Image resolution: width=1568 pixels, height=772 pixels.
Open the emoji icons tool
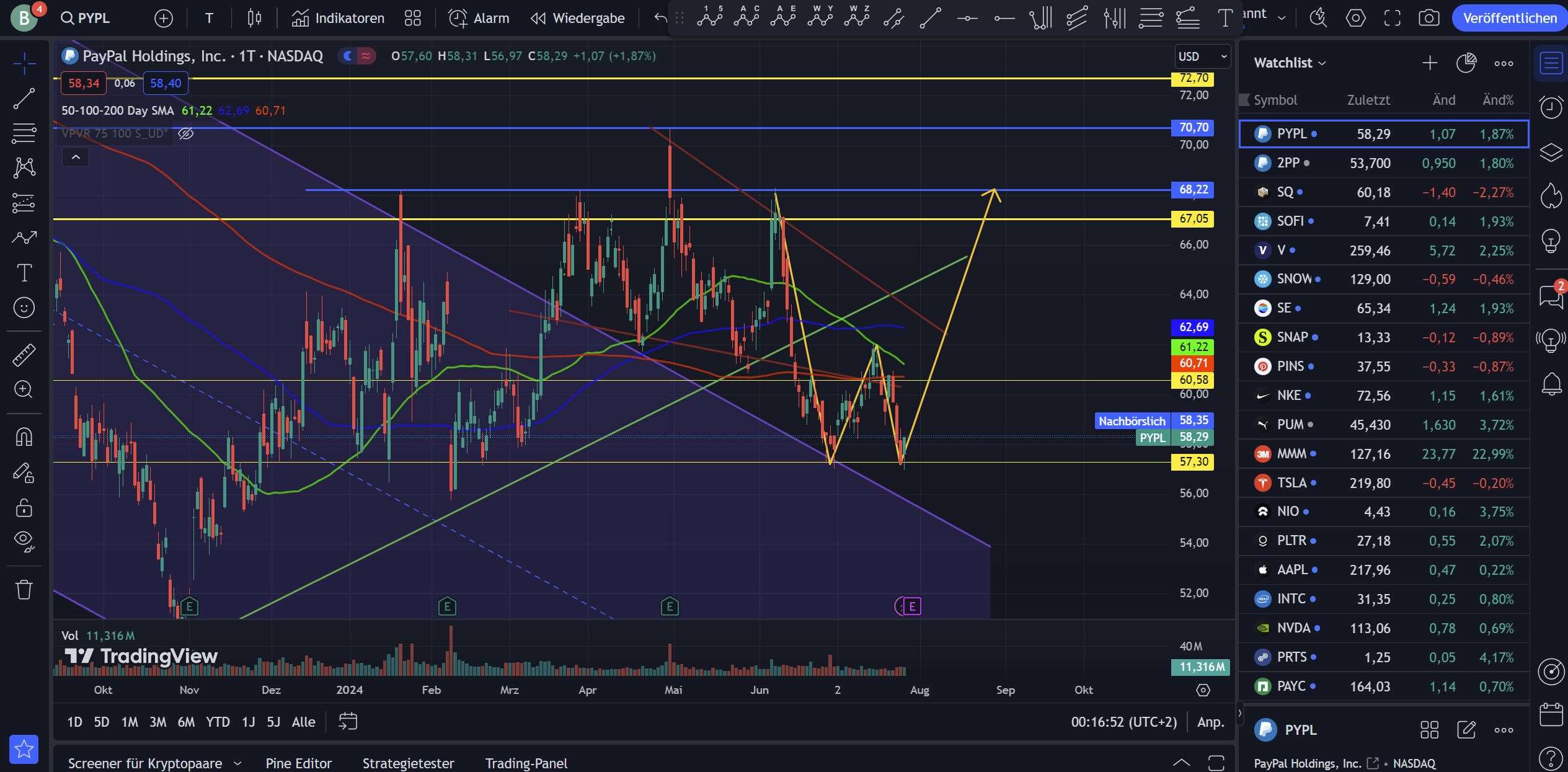24,308
